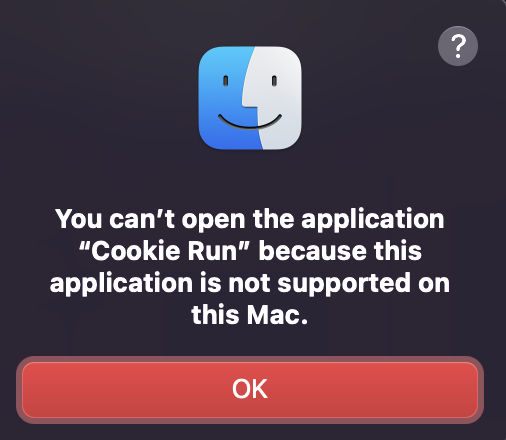Click the white right half of Finder icon
Viewport: 506px width, 440px height.
(x=277, y=98)
